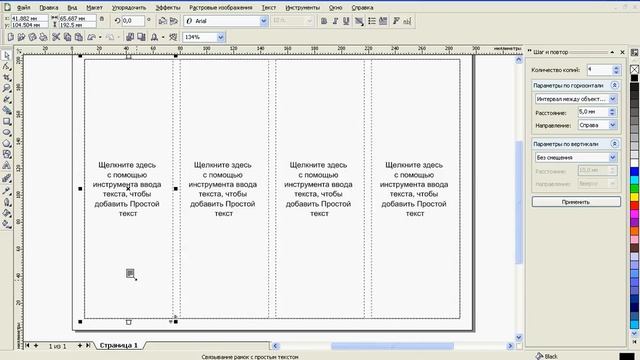Close the 'Шаг и повтор' docker
Screen dimensions: 640x360
[622, 52]
